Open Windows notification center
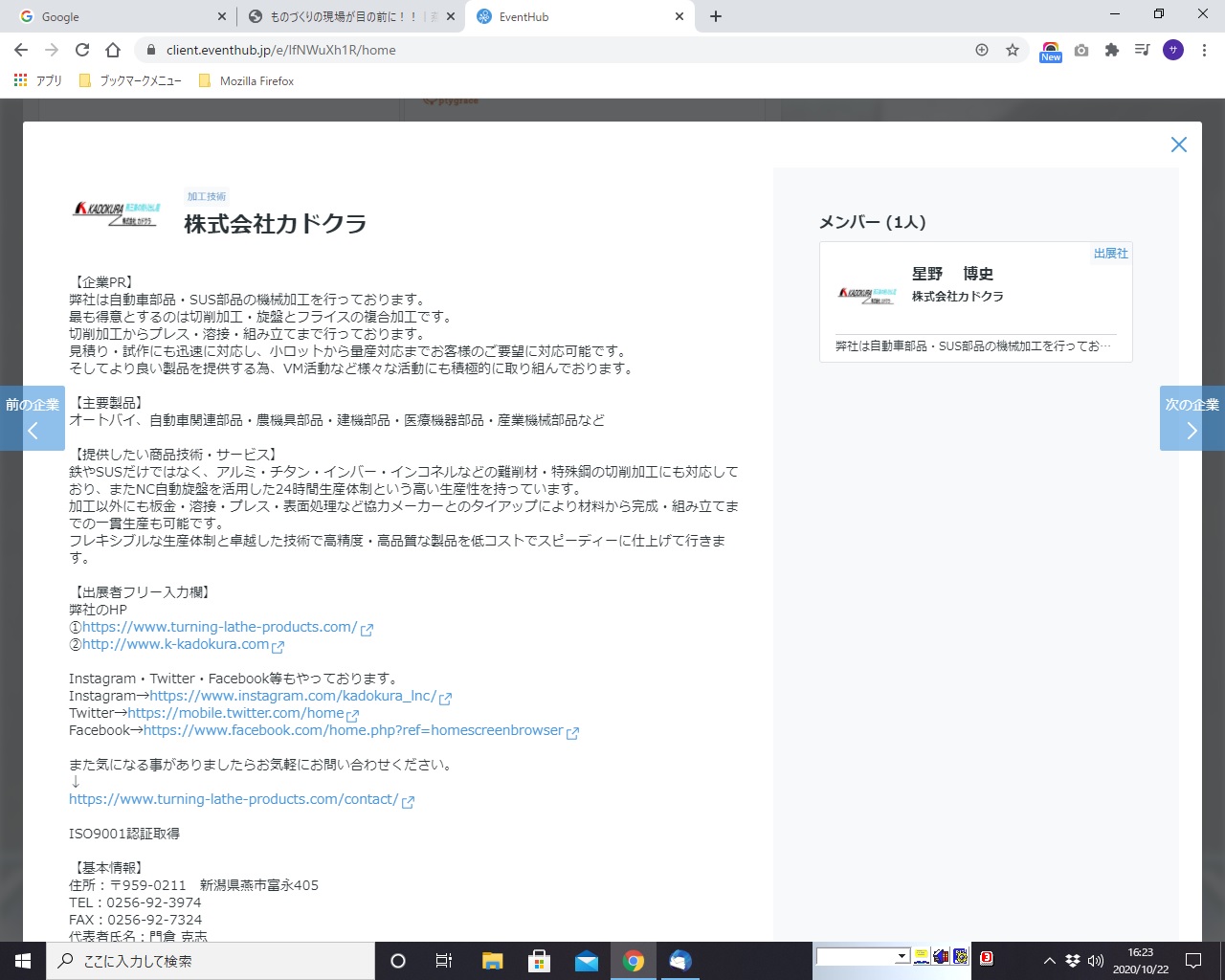Image resolution: width=1225 pixels, height=980 pixels. (1193, 961)
